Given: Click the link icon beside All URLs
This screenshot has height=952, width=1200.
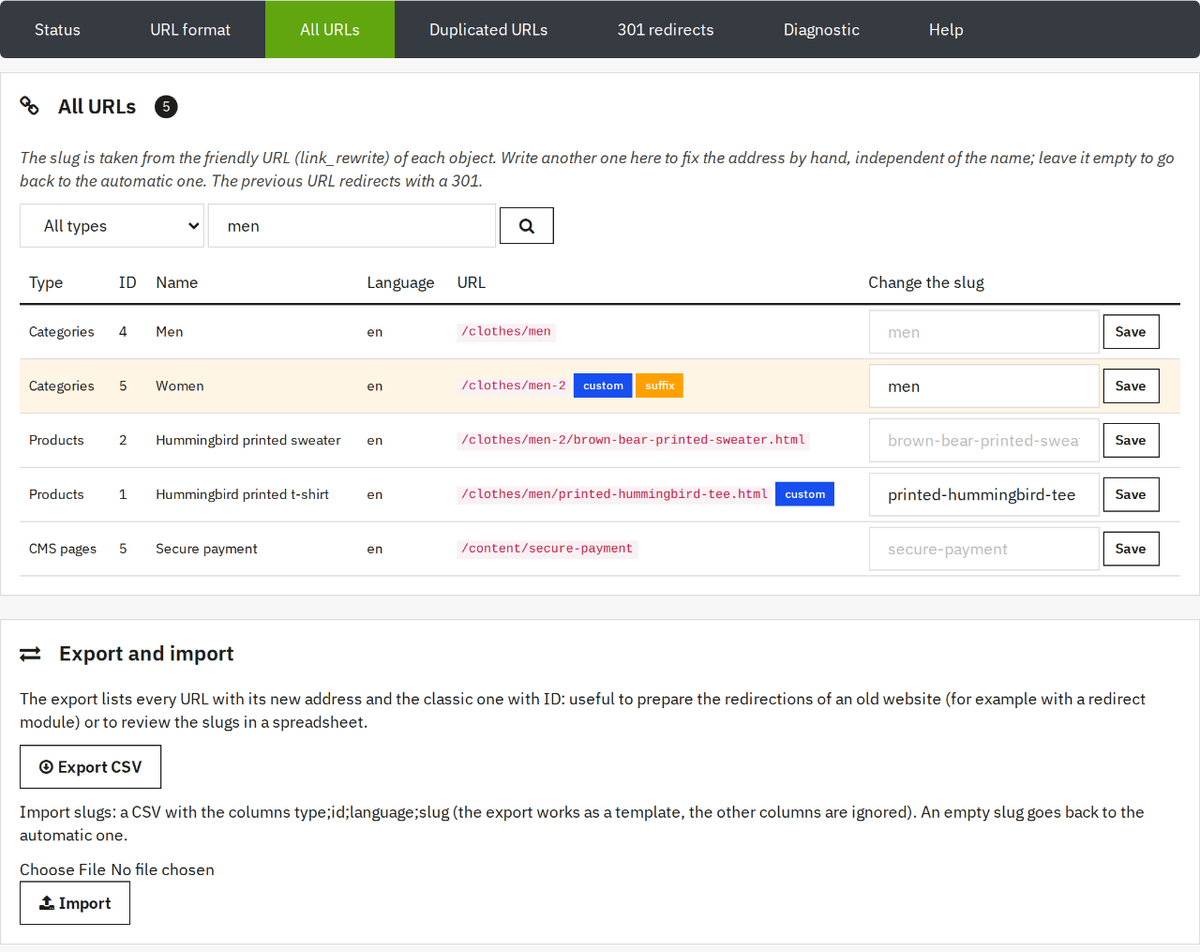Looking at the screenshot, I should pos(30,106).
